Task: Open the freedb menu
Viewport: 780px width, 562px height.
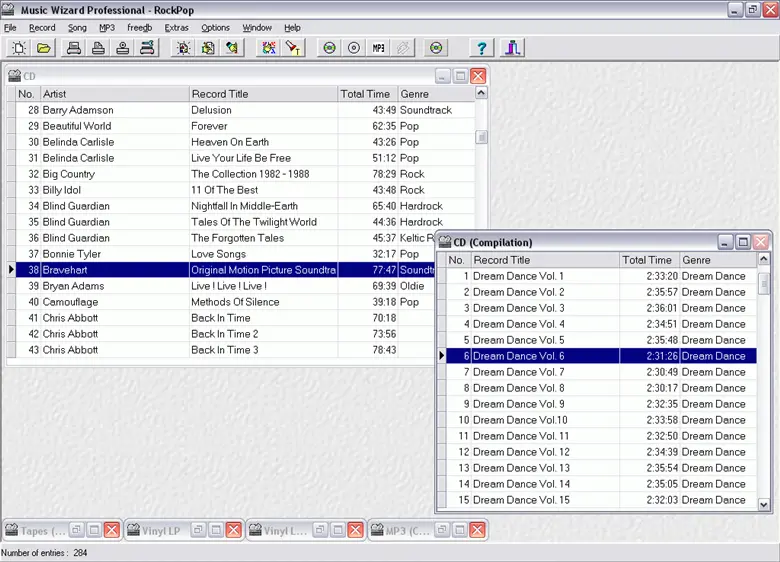Action: click(138, 27)
